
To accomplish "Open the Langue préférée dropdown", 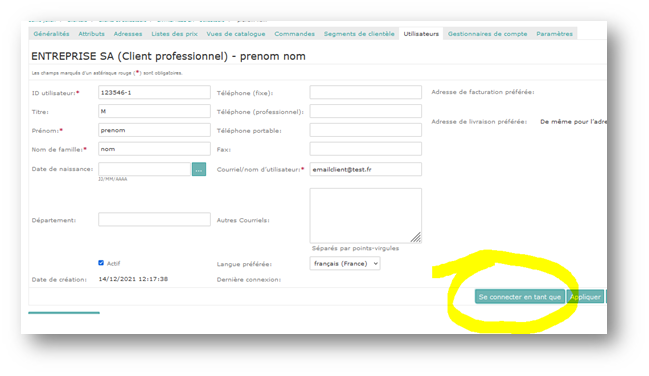I will point(345,263).
